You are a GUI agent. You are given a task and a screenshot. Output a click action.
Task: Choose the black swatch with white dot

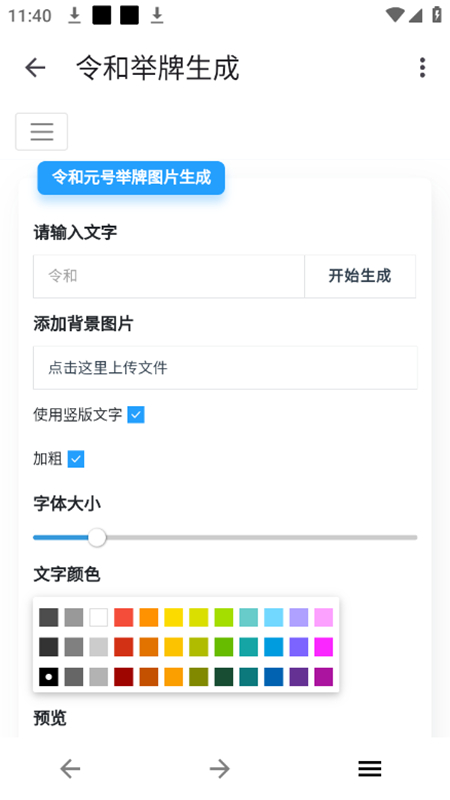(x=48, y=677)
